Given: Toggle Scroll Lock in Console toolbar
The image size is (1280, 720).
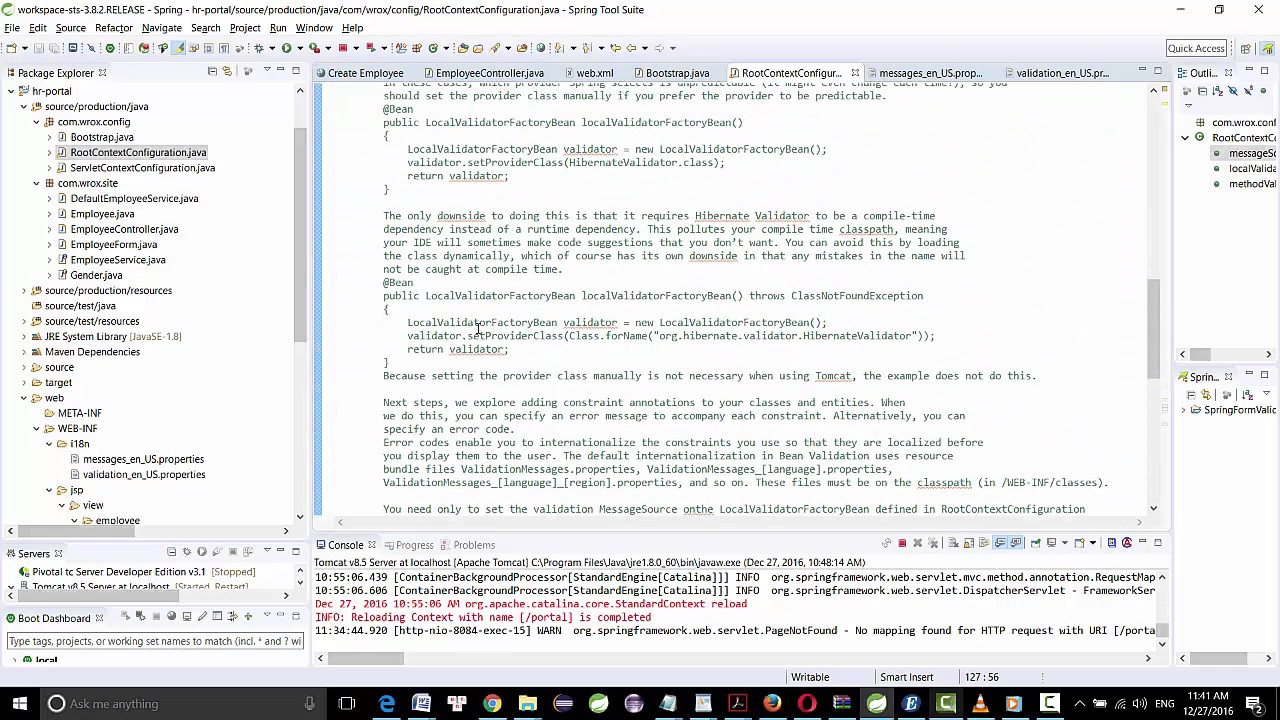Looking at the screenshot, I should (x=967, y=543).
